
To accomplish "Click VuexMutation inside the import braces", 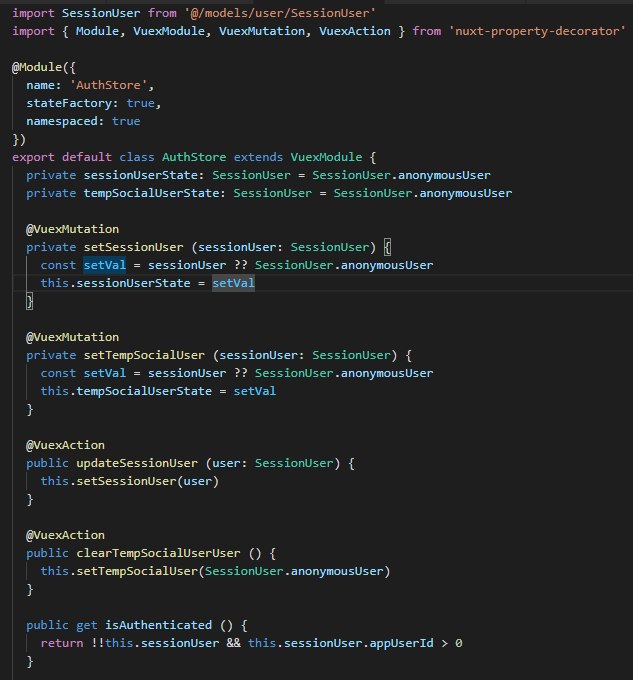I will point(262,31).
